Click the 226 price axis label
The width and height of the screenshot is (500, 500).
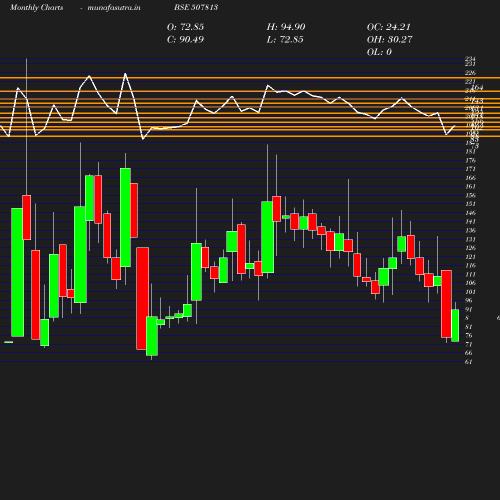tap(470, 73)
